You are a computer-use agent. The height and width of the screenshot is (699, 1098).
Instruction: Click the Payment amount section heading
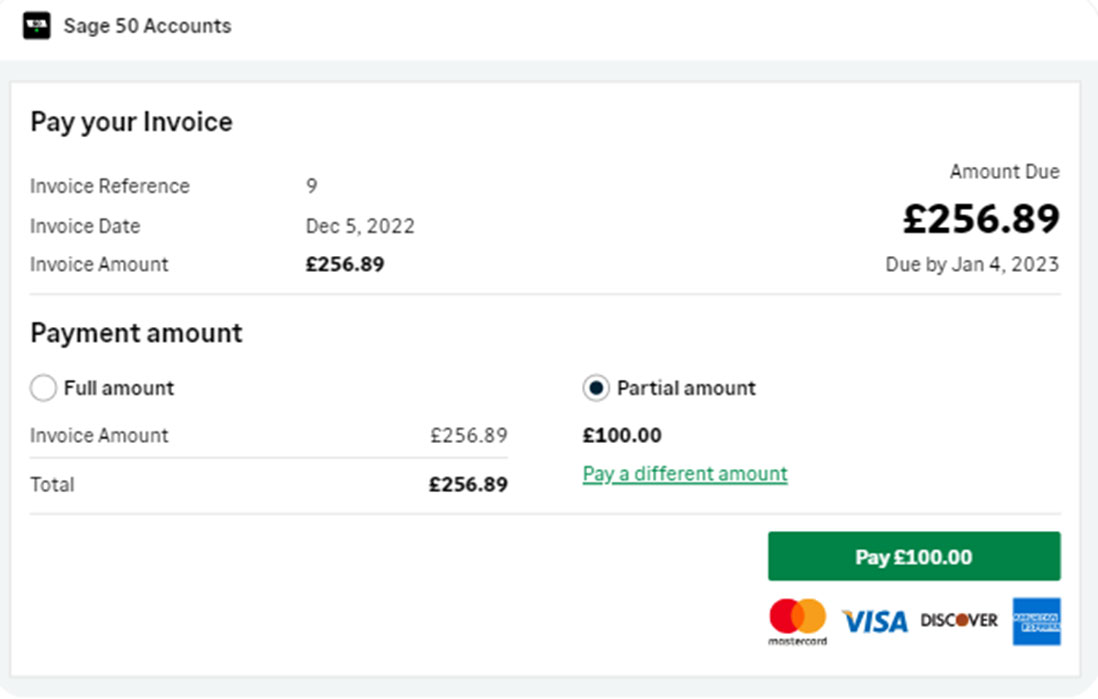(x=137, y=333)
